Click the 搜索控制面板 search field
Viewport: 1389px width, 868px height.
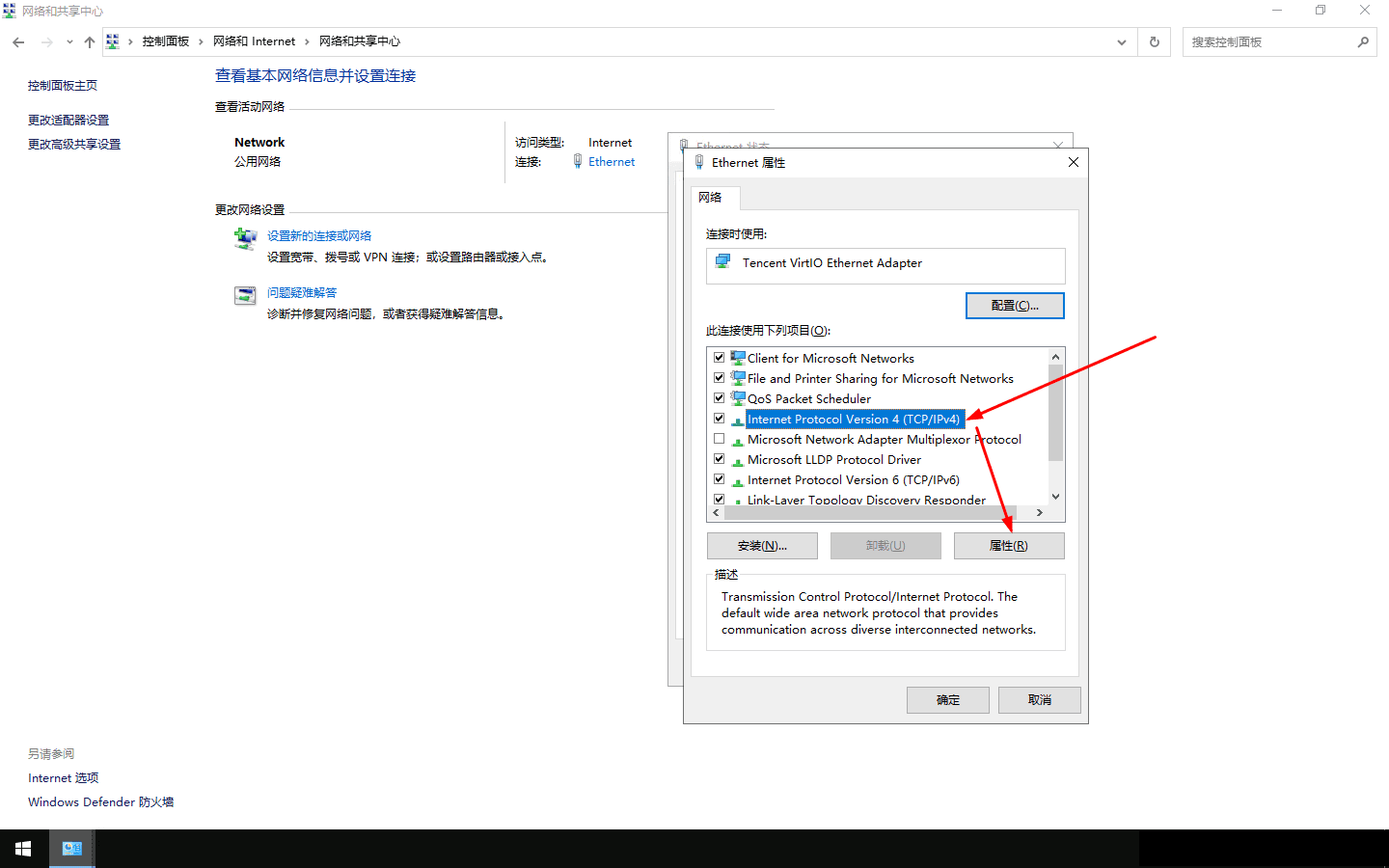1267,42
